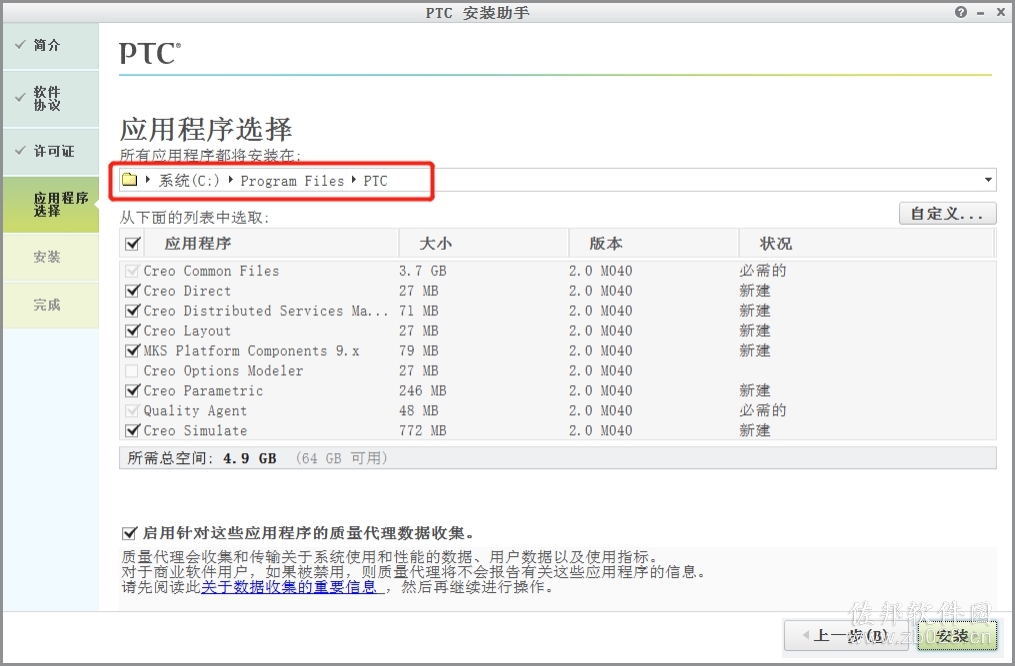This screenshot has height=666, width=1015.
Task: Toggle the select-all applications checkbox
Action: point(133,244)
